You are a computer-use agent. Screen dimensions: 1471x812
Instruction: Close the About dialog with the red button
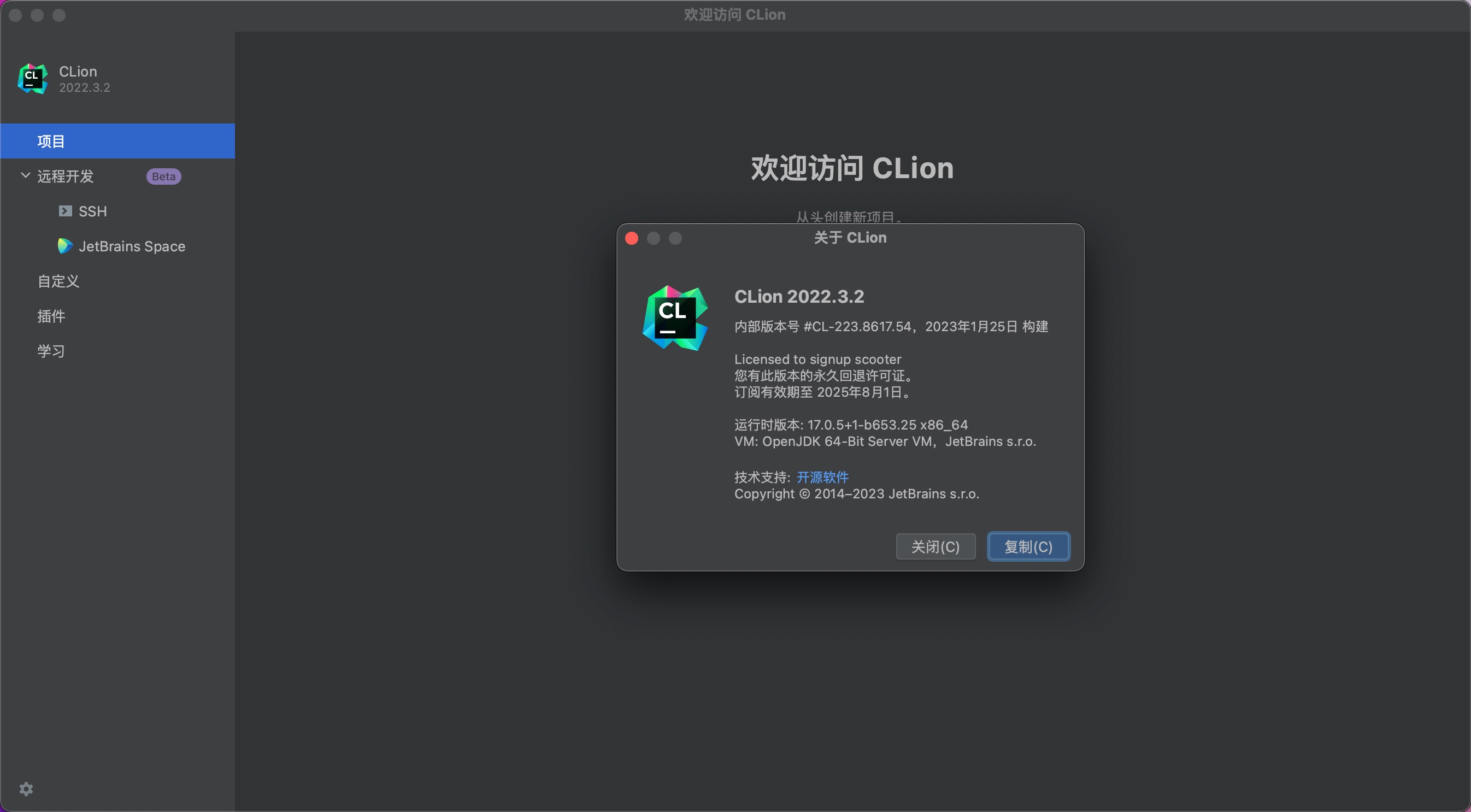point(632,238)
